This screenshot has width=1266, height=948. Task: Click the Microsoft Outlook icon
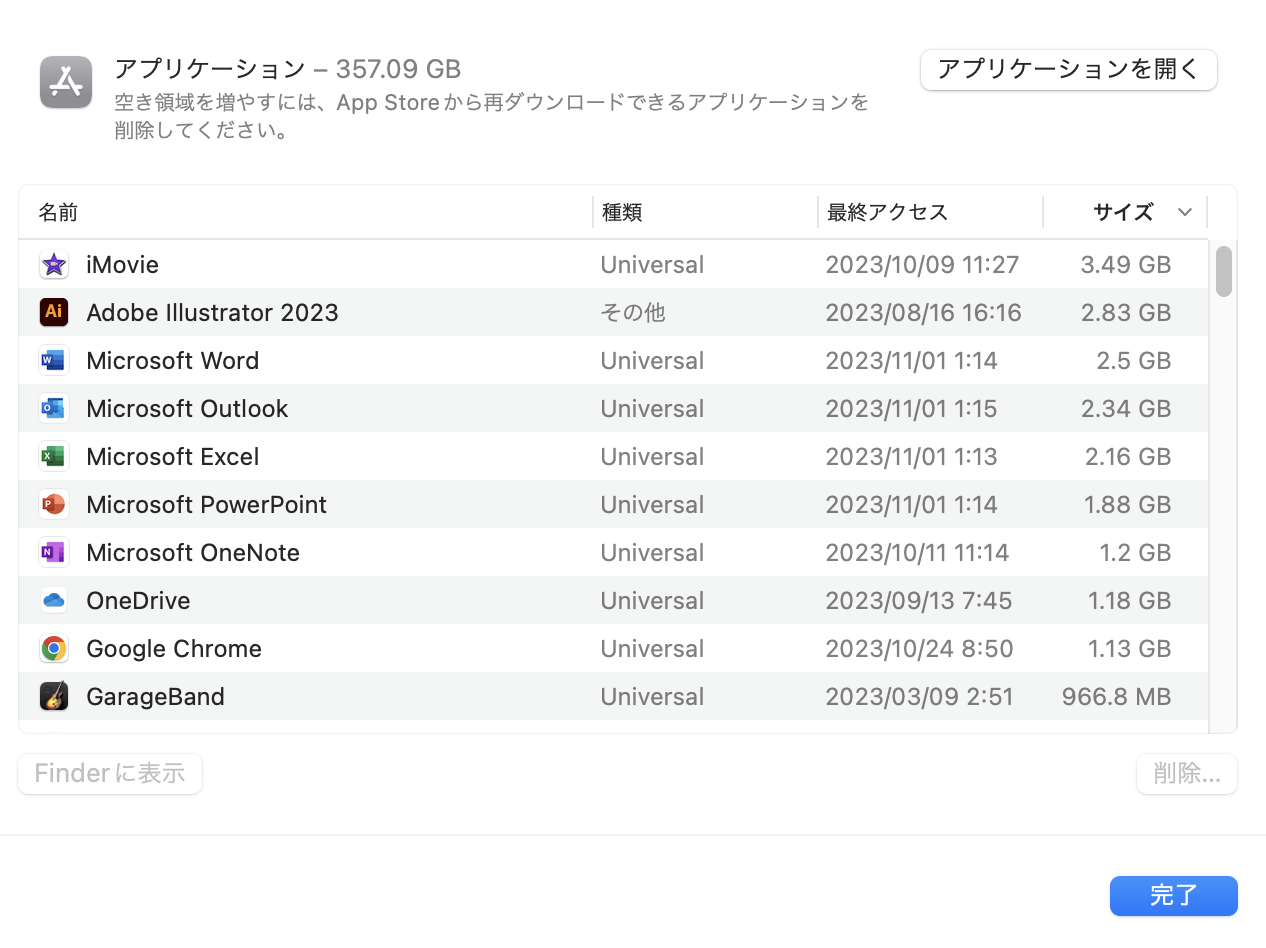(x=54, y=409)
